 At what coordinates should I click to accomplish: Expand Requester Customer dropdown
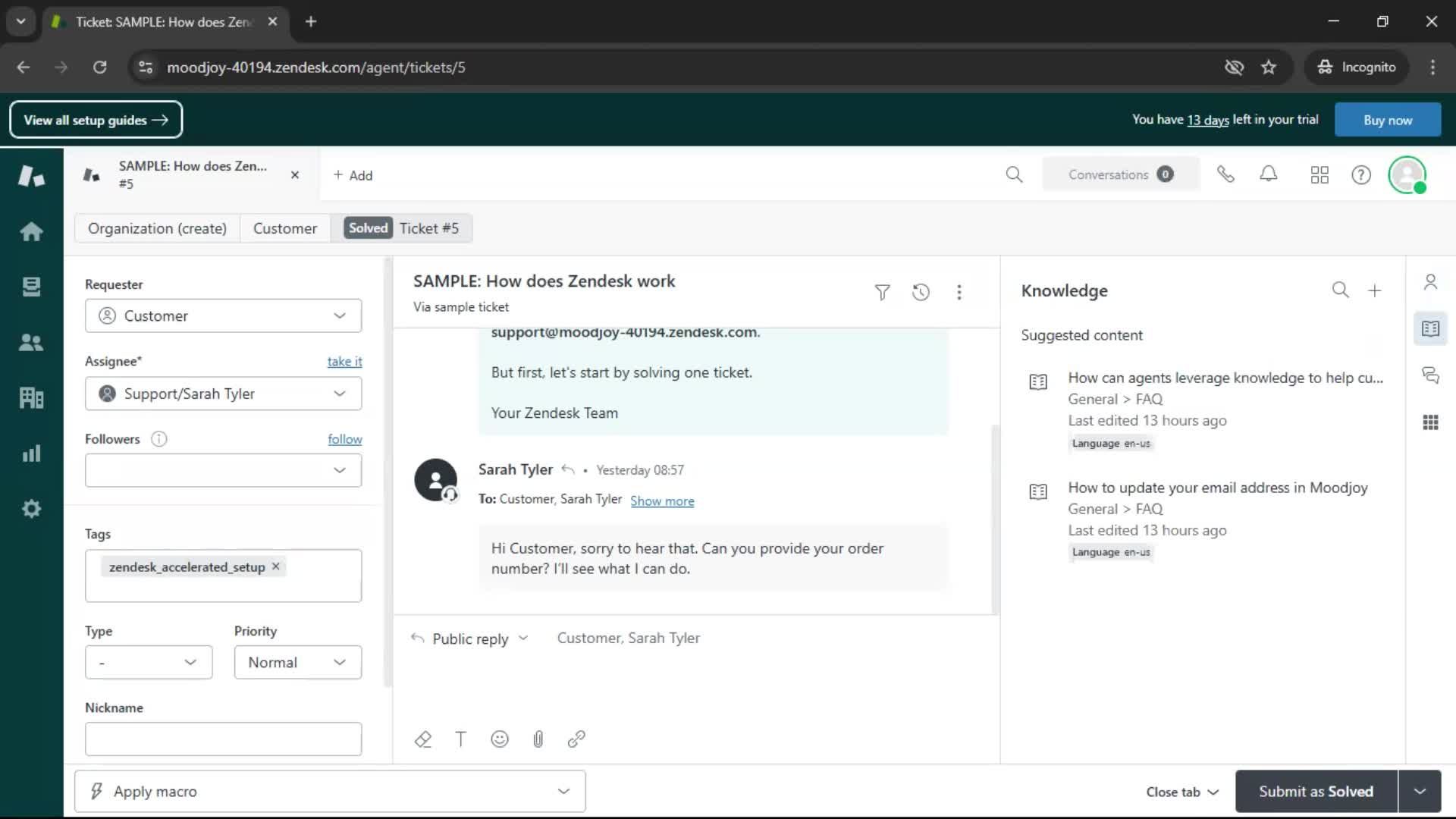[223, 315]
